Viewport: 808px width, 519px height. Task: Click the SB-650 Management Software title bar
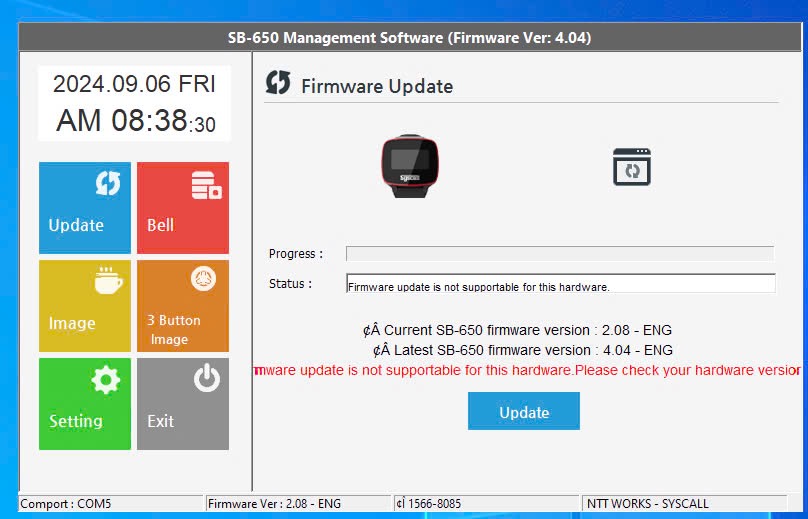(410, 38)
